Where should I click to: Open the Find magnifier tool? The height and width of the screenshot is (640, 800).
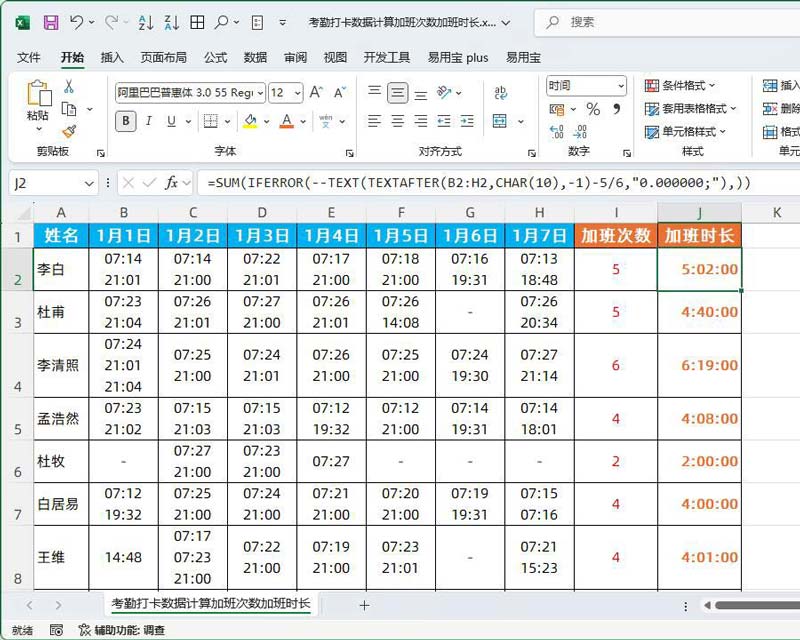pos(223,23)
